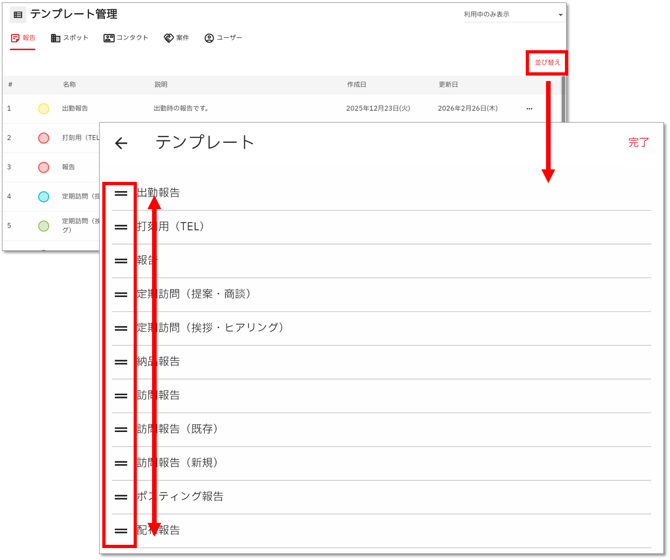This screenshot has width=670, height=560.
Task: Switch to the コンタクト tab
Action: point(126,38)
